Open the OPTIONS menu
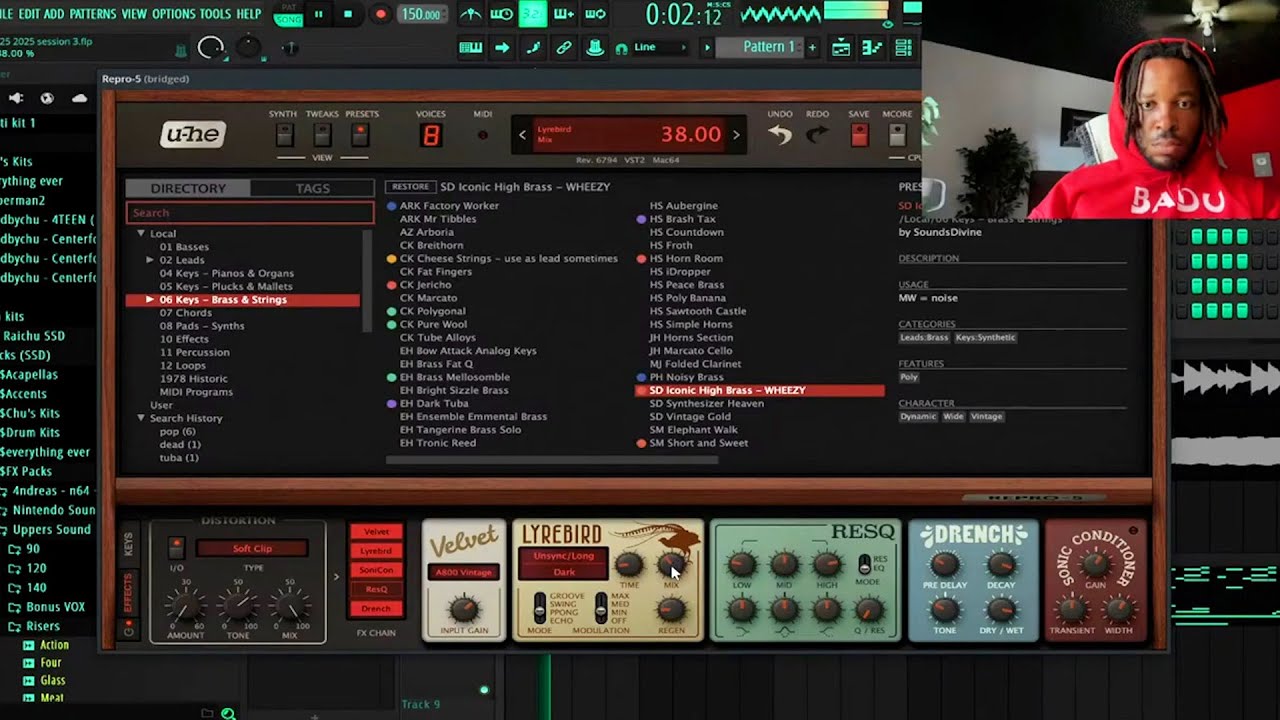This screenshot has width=1280, height=720. tap(173, 14)
